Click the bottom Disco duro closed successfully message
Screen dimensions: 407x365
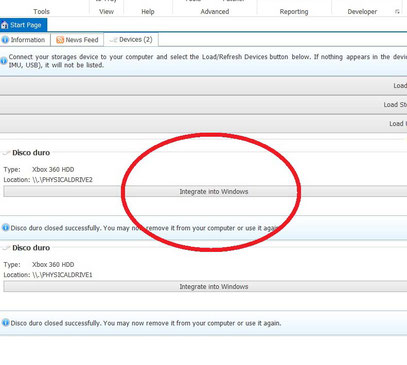coord(146,323)
